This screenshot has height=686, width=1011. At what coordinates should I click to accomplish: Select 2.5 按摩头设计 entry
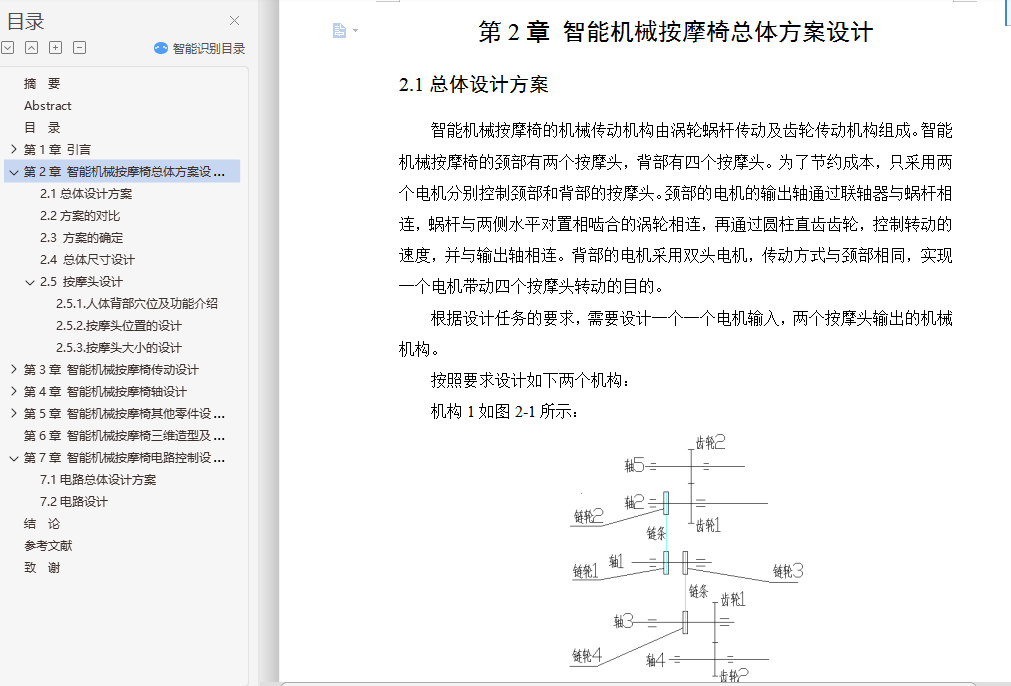81,282
